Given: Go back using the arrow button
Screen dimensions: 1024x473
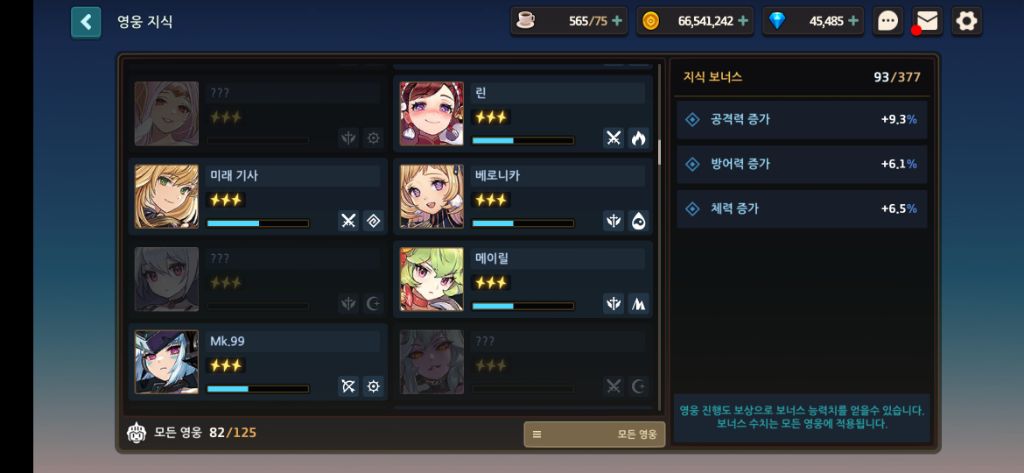Looking at the screenshot, I should pos(86,22).
